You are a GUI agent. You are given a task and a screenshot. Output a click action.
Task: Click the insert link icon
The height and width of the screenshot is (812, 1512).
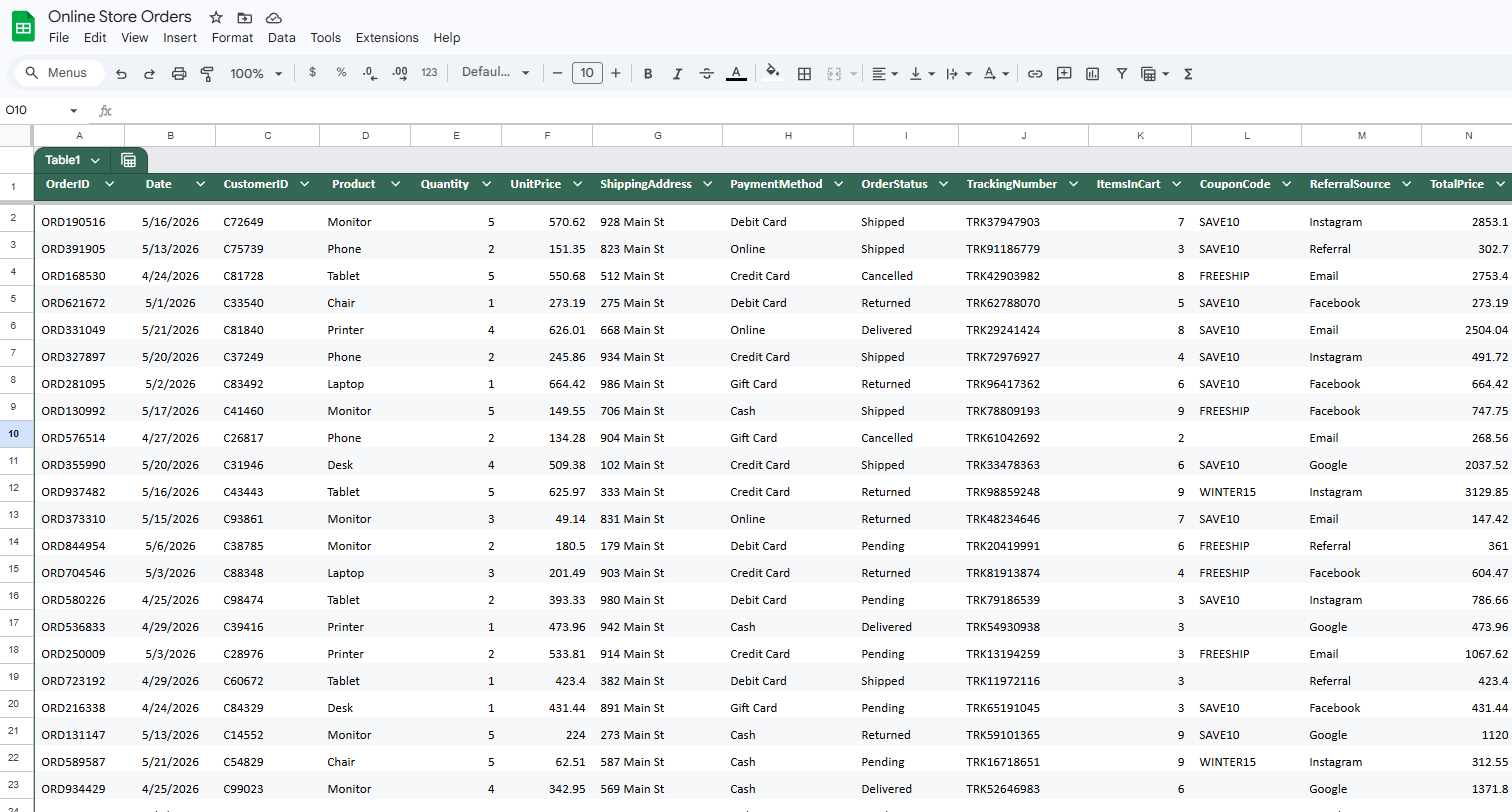pos(1035,73)
